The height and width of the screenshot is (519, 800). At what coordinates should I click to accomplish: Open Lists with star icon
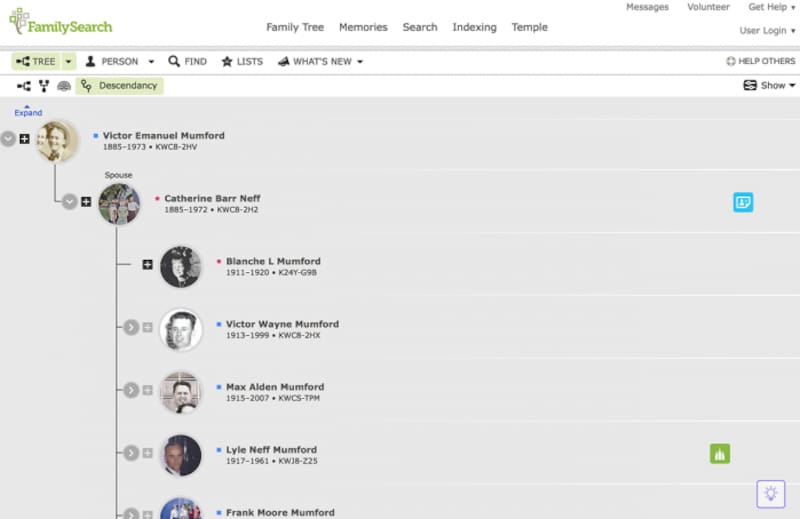click(242, 61)
